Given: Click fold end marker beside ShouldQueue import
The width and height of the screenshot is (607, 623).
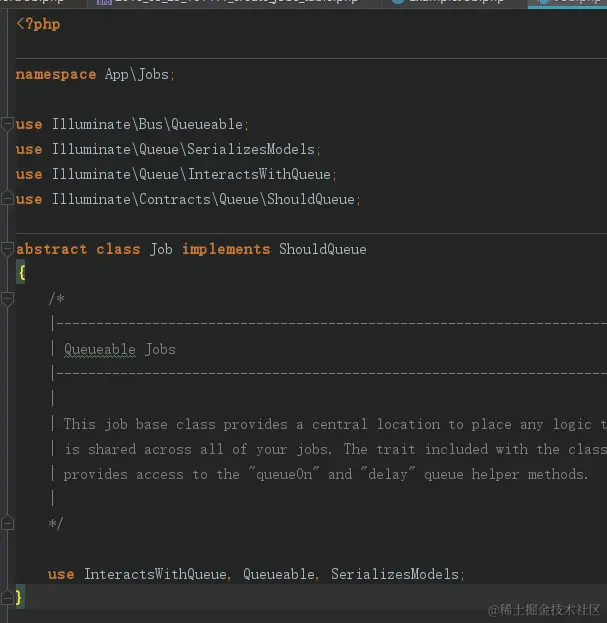Looking at the screenshot, I should (x=7, y=197).
